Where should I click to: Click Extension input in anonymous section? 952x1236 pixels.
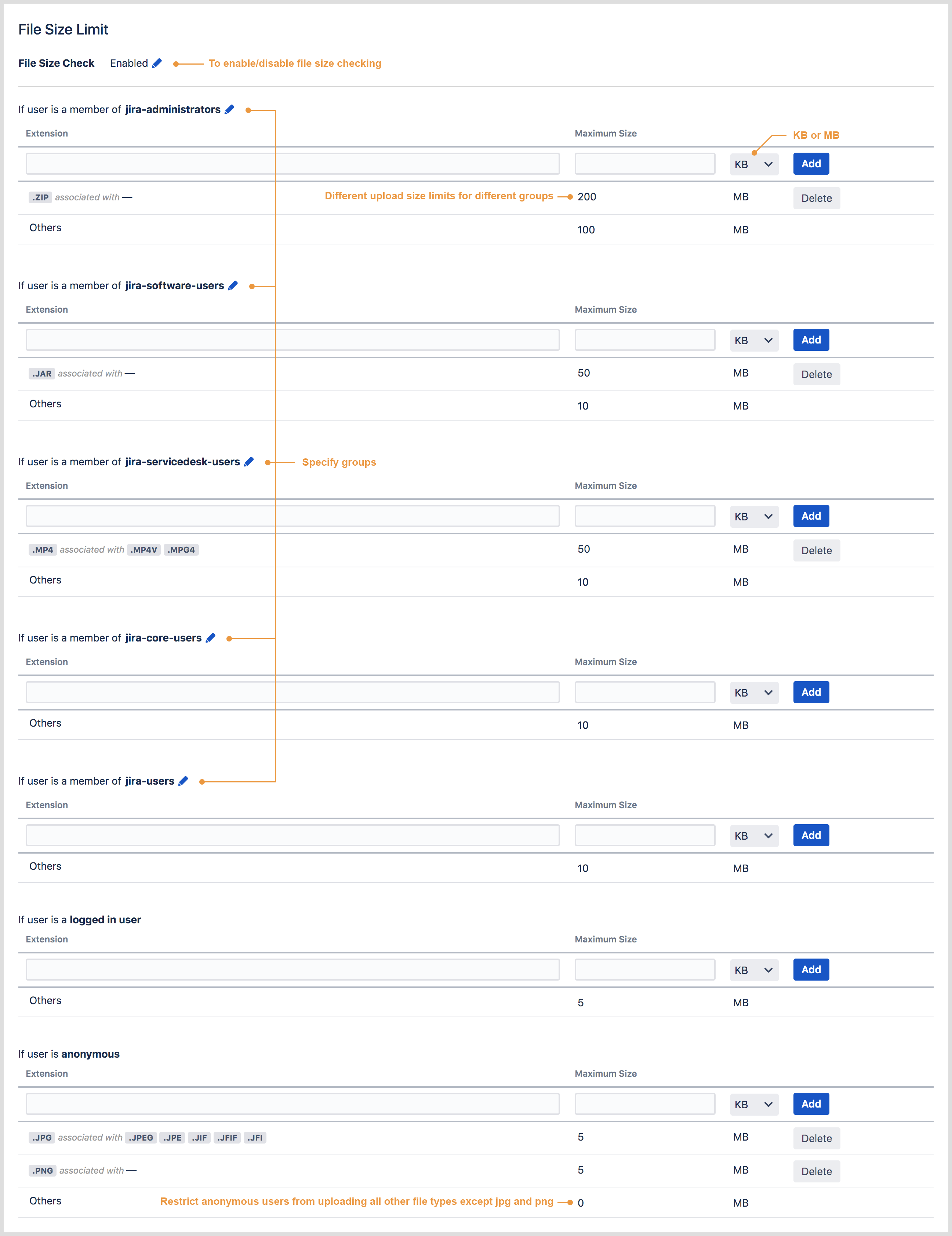tap(292, 1104)
